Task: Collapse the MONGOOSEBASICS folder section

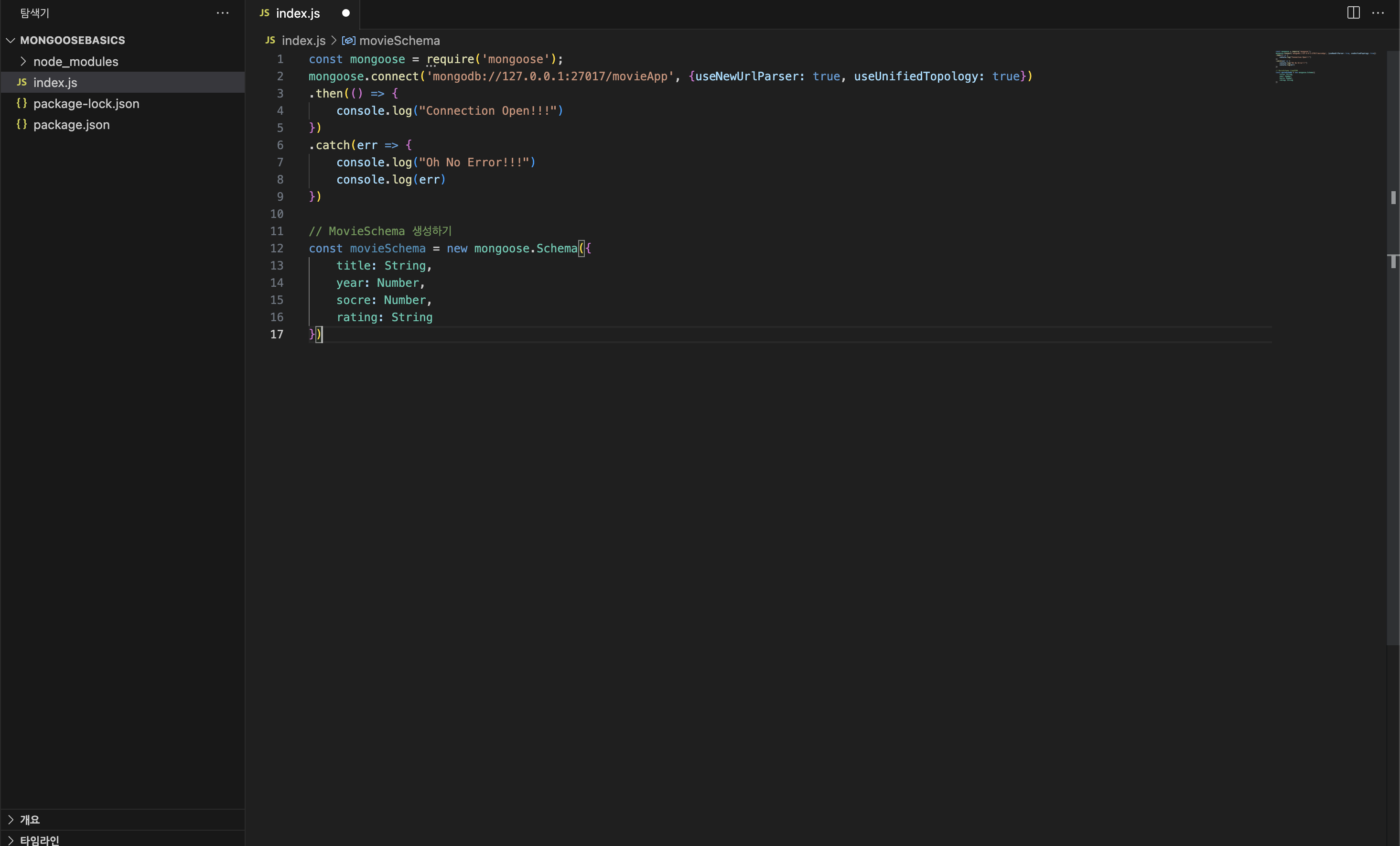Action: [x=10, y=40]
